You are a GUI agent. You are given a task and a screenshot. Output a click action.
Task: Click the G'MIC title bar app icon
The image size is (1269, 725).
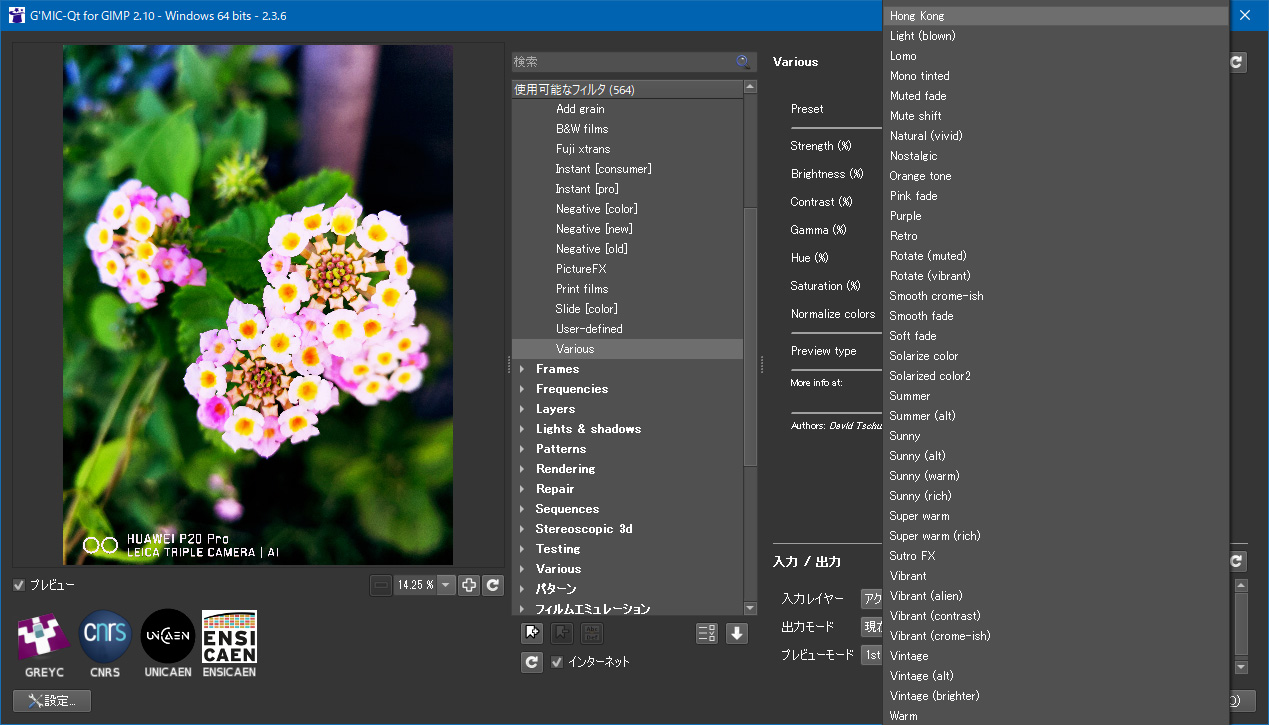(x=17, y=15)
